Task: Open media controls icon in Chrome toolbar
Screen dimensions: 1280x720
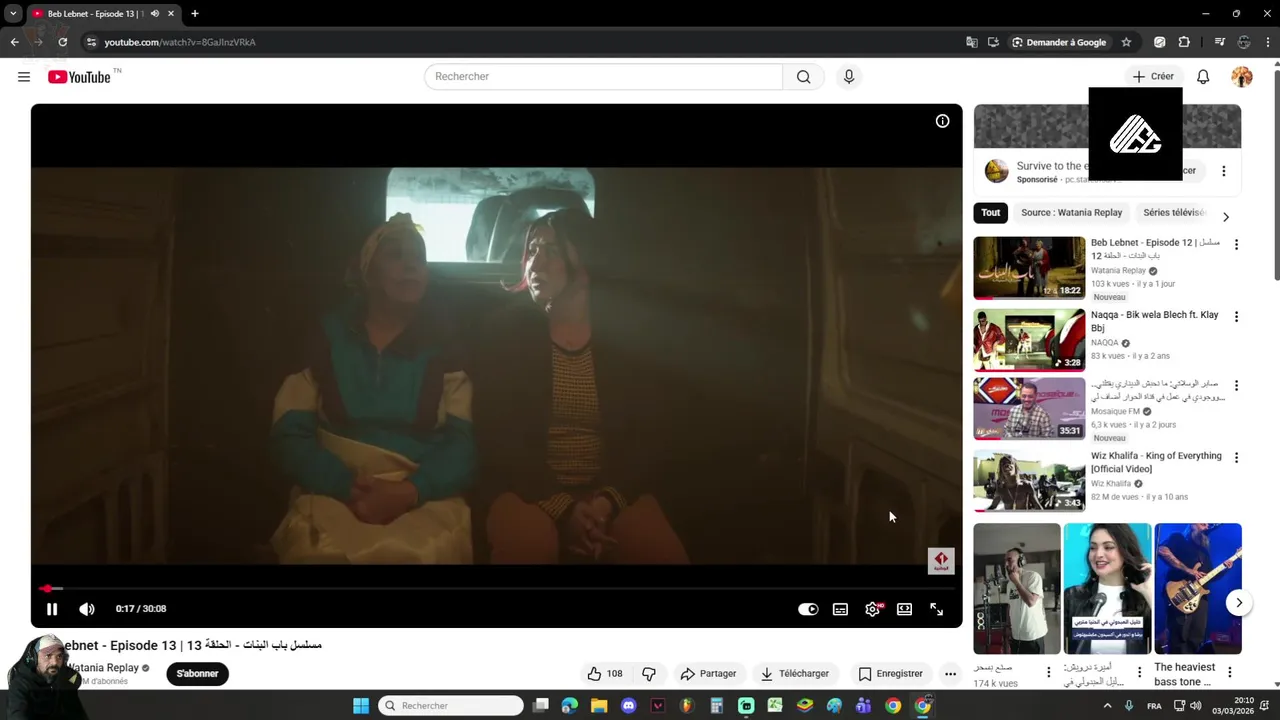Action: point(1219,42)
